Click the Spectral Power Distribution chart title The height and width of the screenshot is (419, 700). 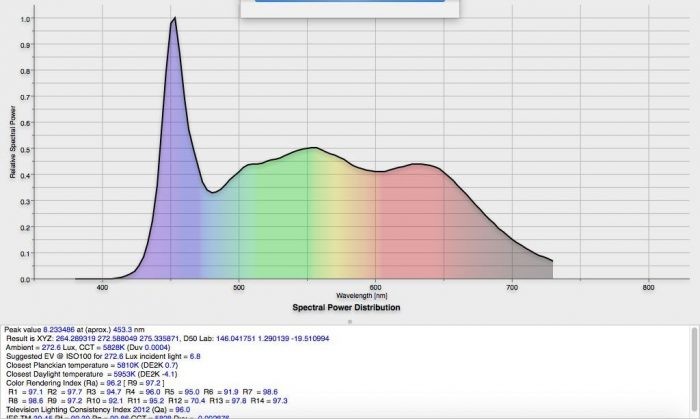click(x=347, y=308)
